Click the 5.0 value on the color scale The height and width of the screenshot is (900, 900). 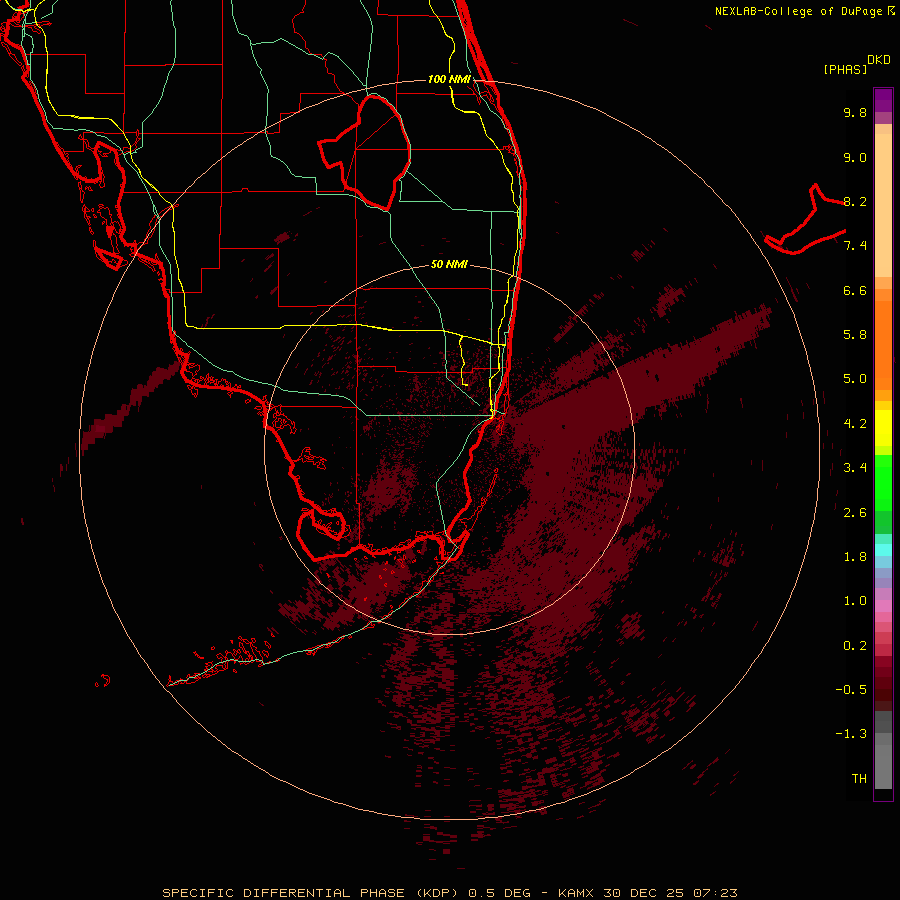855,379
